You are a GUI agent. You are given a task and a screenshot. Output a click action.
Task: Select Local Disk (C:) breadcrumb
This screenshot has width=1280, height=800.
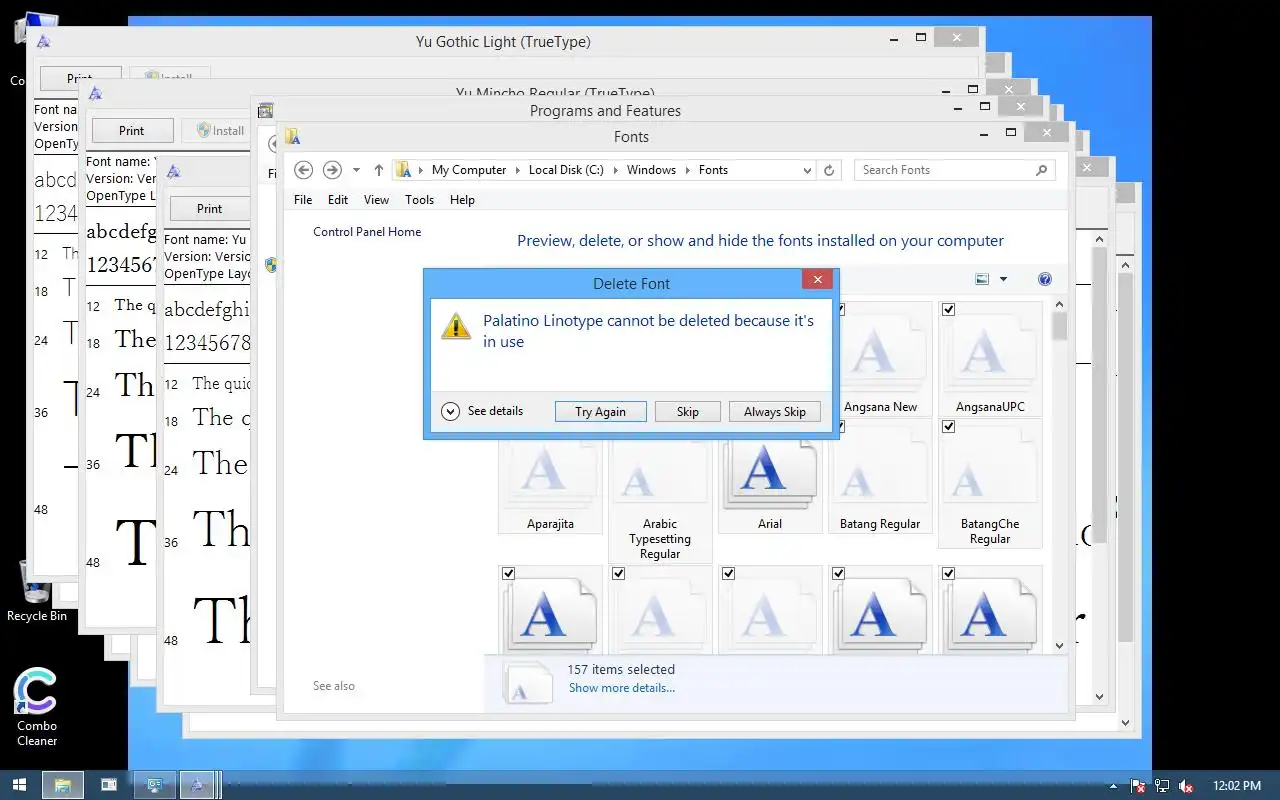(566, 170)
